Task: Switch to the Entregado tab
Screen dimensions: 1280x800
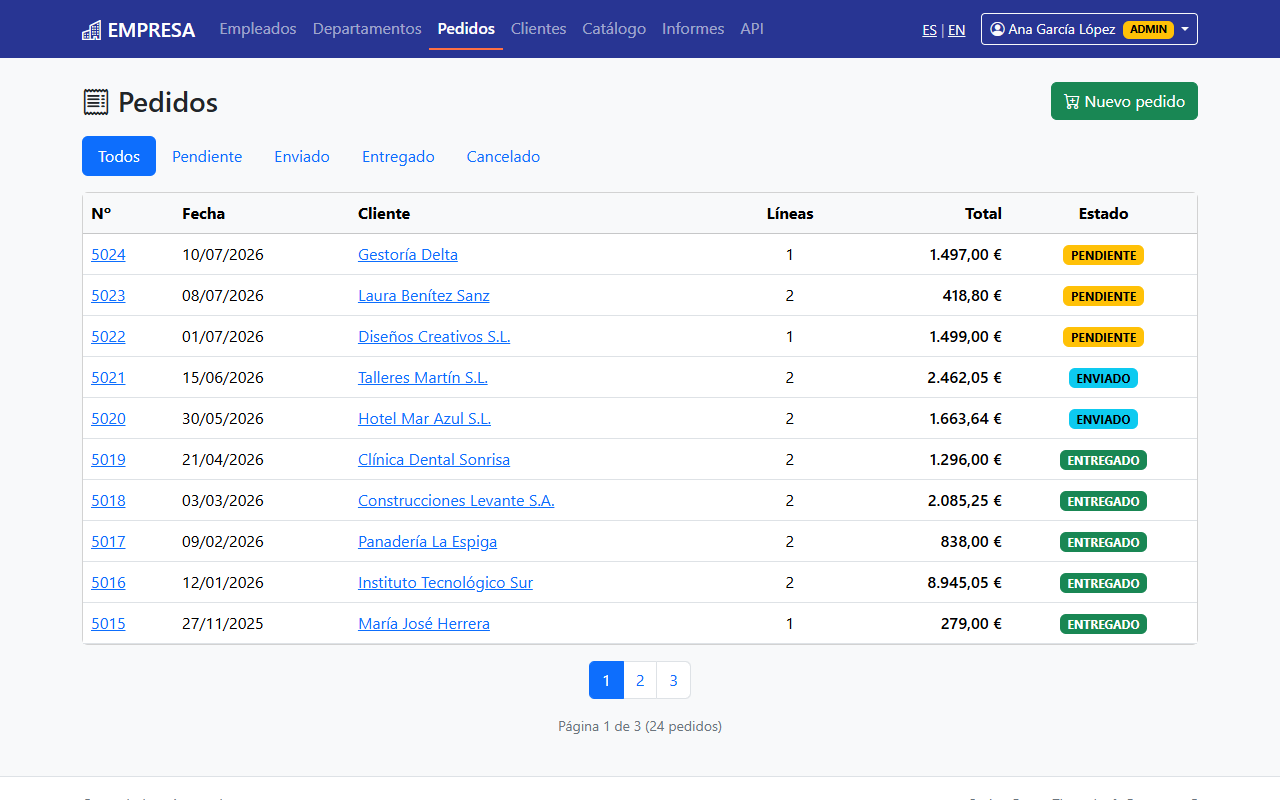Action: click(398, 156)
